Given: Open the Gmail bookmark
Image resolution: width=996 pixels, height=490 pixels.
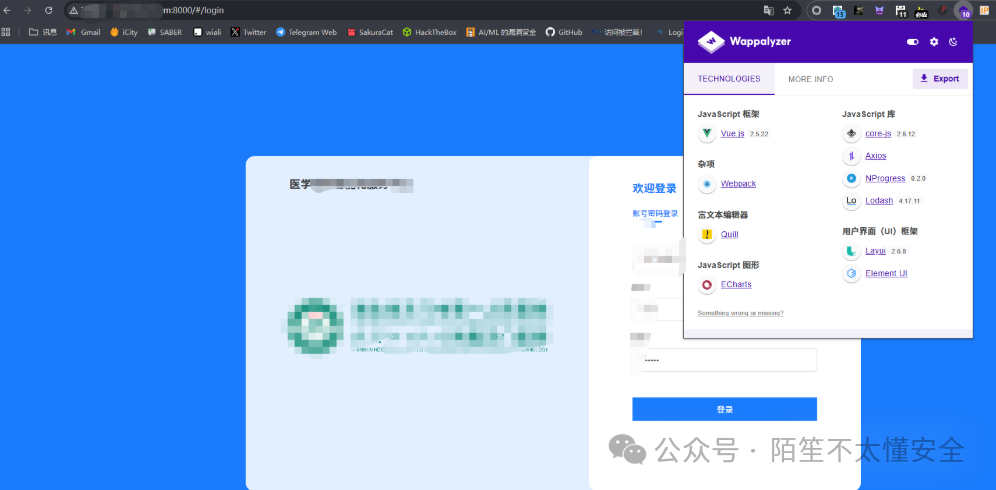Looking at the screenshot, I should pos(83,32).
